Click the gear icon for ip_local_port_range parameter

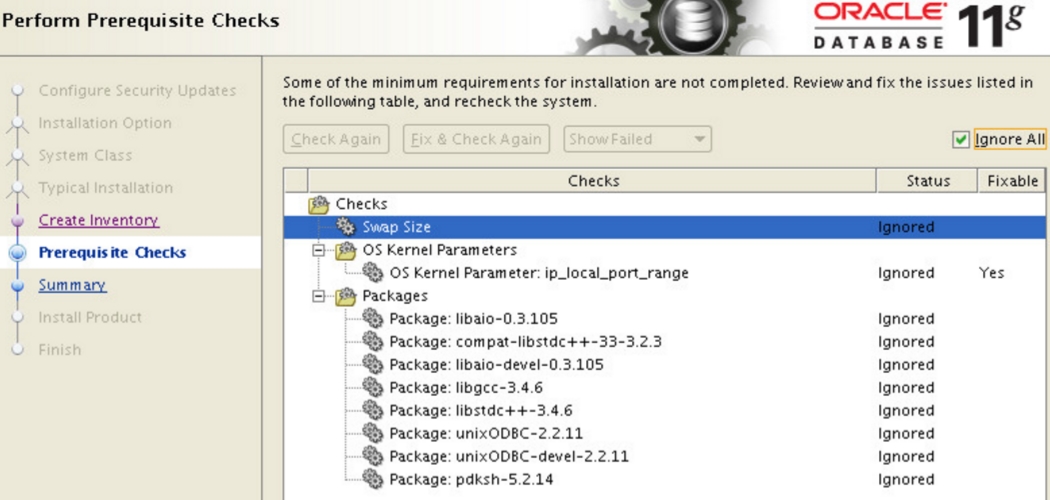(x=374, y=273)
